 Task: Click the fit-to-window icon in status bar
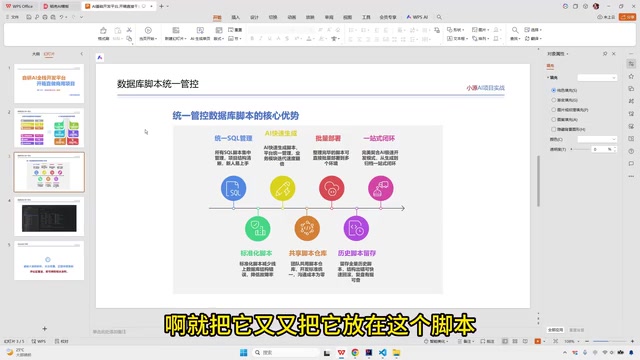[x=556, y=341]
